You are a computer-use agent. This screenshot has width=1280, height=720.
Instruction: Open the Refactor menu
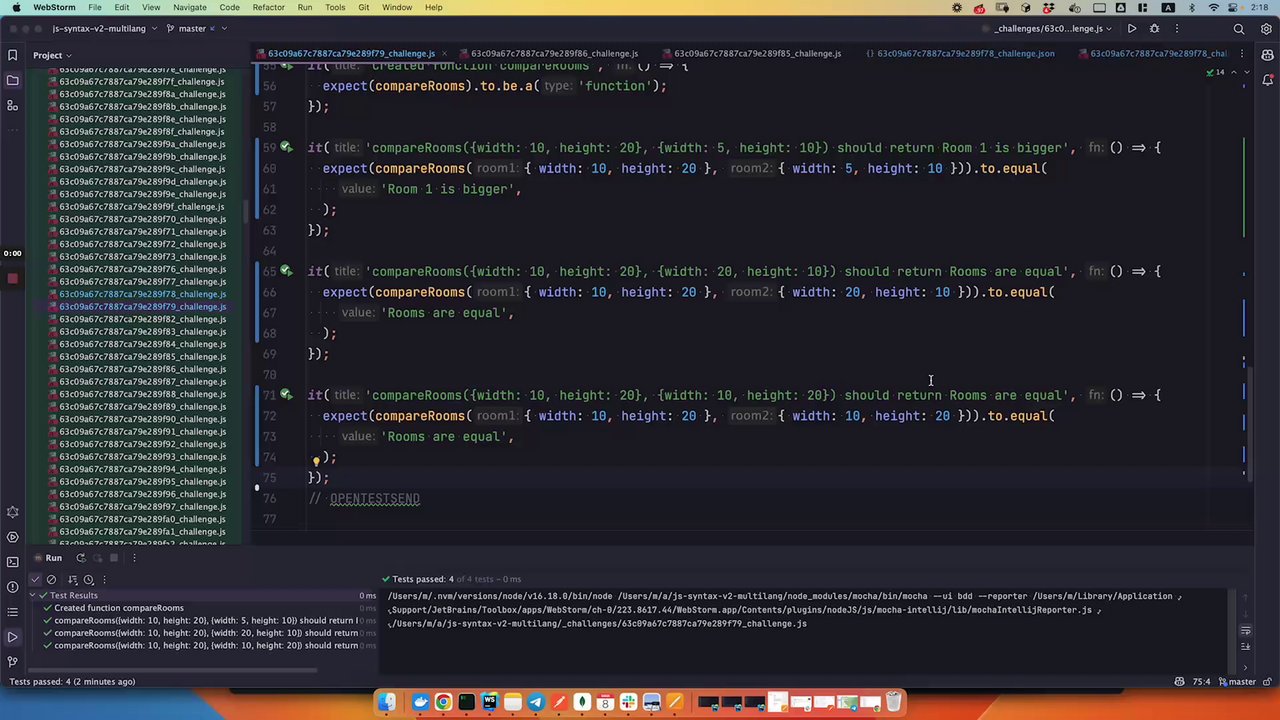pyautogui.click(x=268, y=7)
